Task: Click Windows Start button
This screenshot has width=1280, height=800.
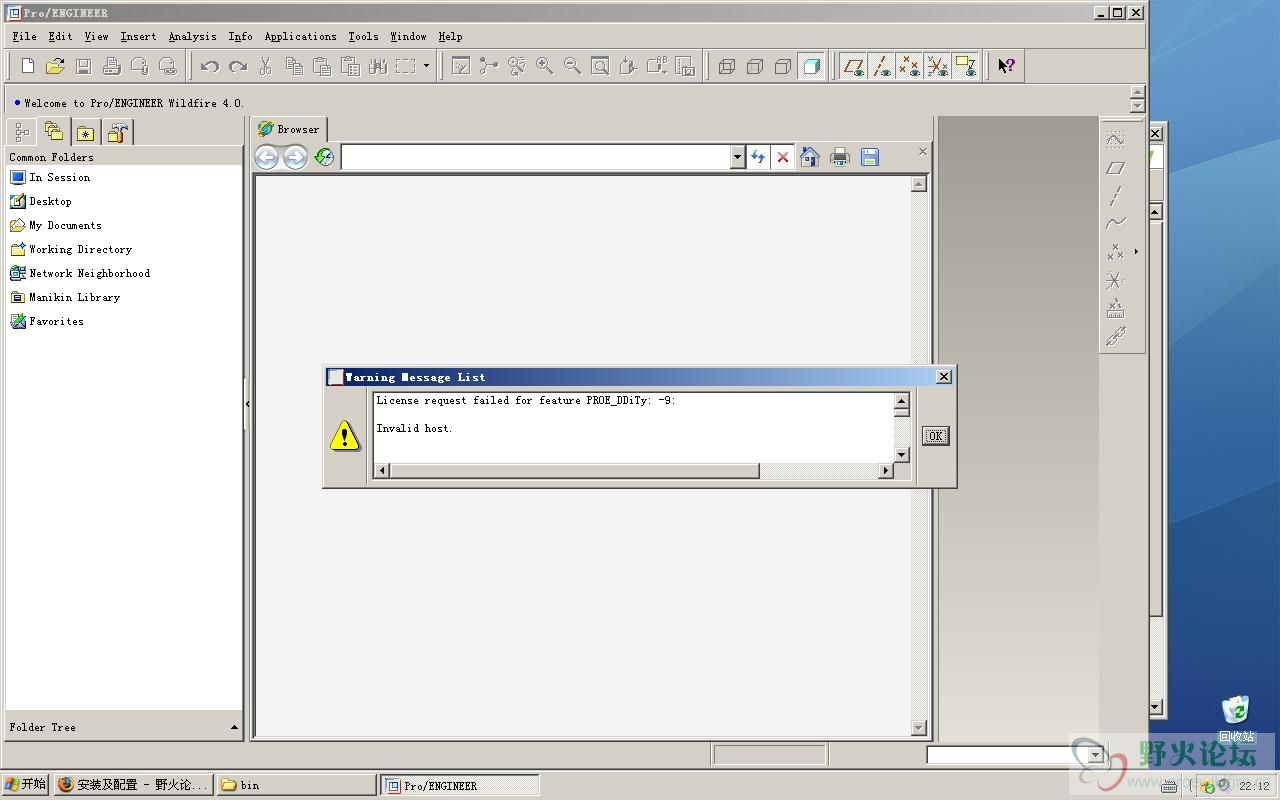Action: coord(25,785)
